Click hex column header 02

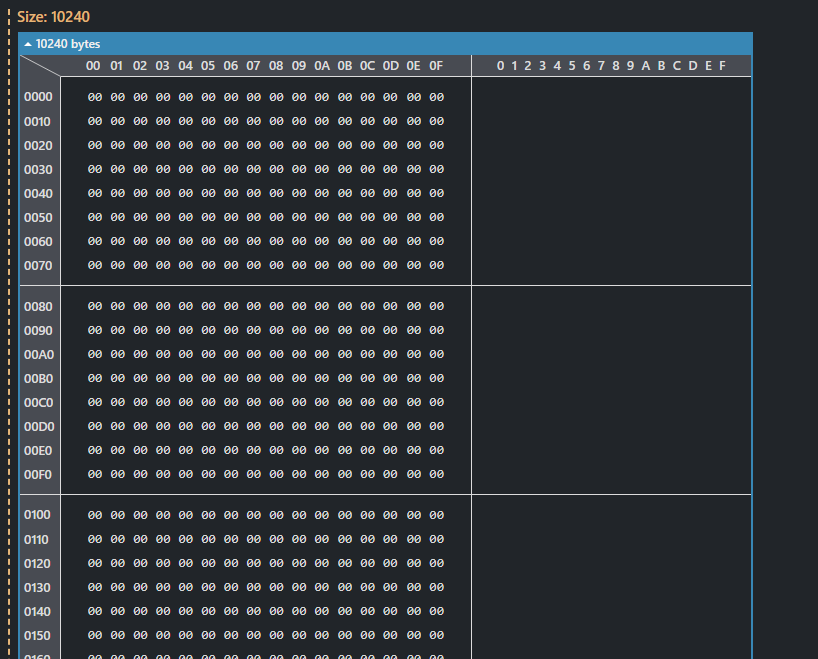pos(140,66)
